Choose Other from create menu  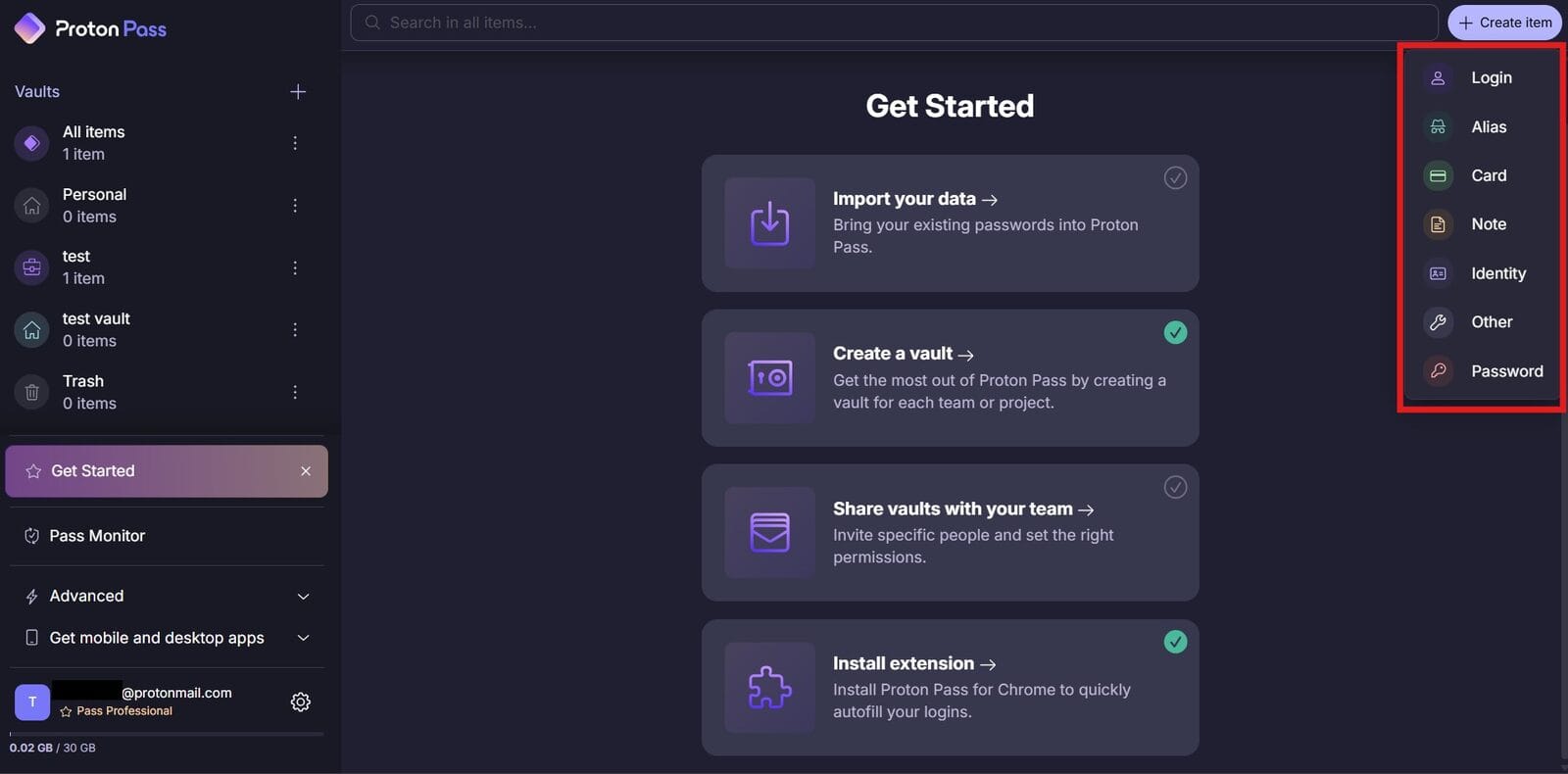coord(1481,322)
